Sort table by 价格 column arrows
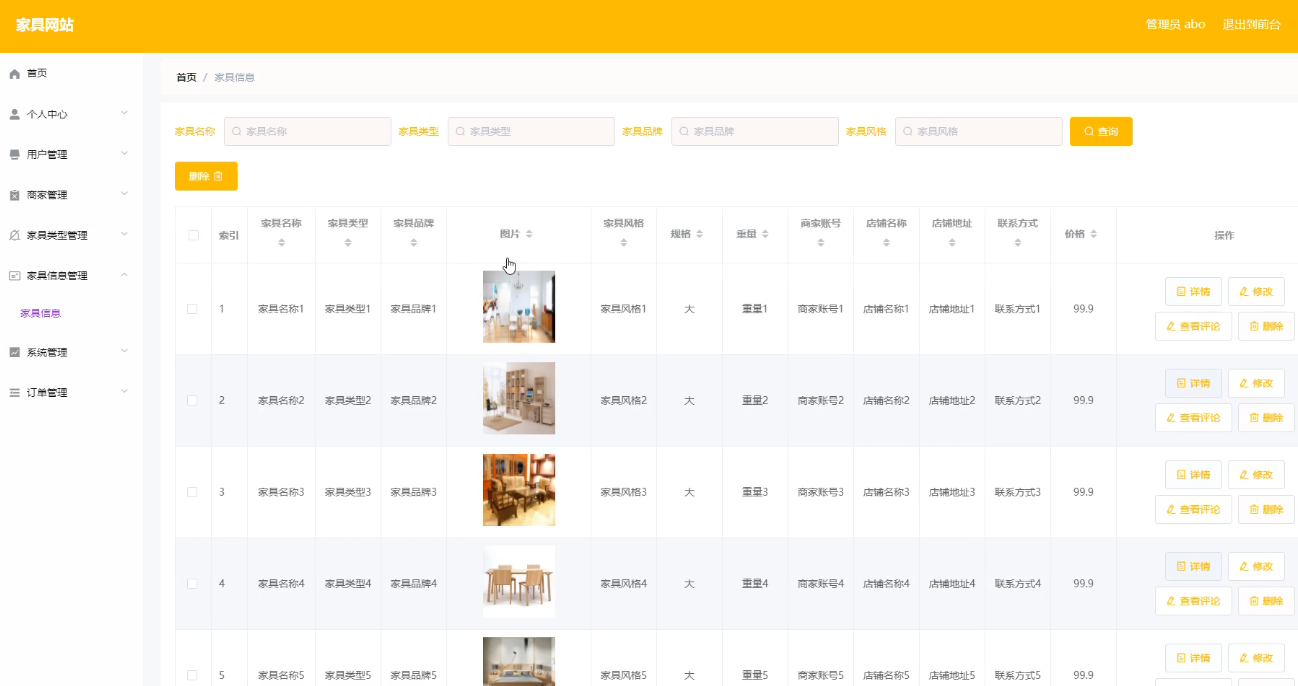 [x=1093, y=234]
